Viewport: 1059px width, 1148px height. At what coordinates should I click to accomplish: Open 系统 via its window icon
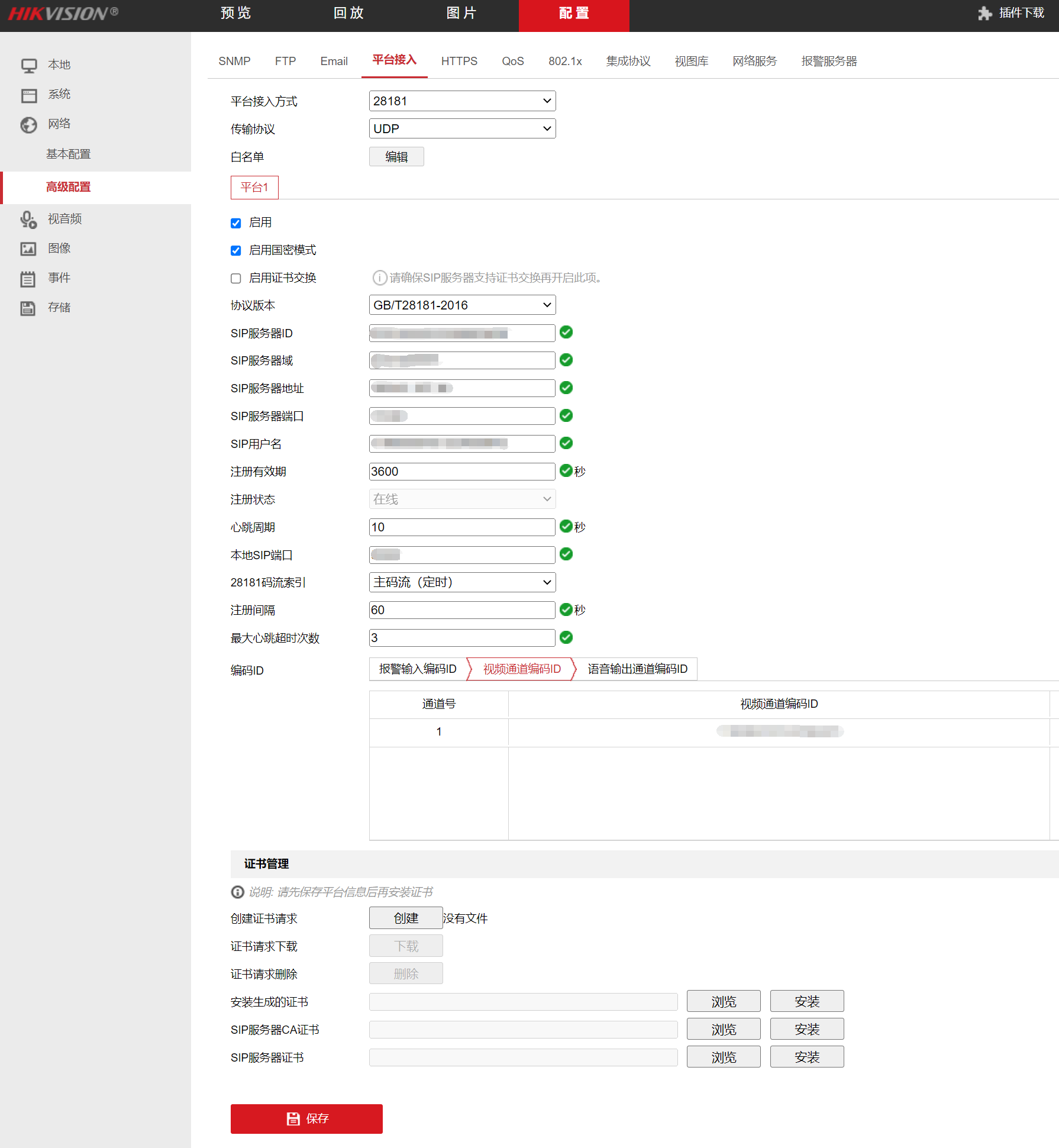coord(28,95)
